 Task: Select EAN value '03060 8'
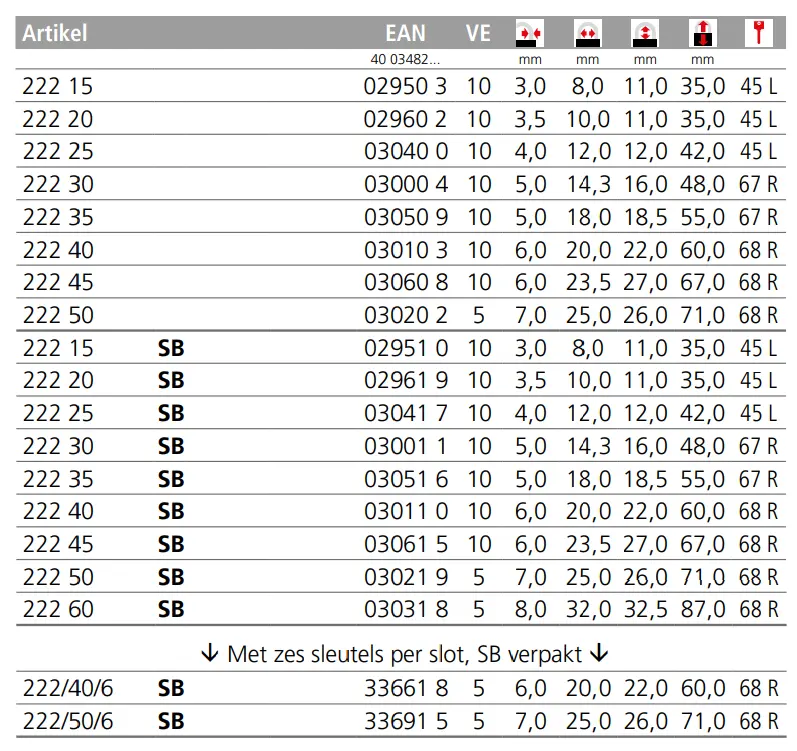tap(406, 283)
